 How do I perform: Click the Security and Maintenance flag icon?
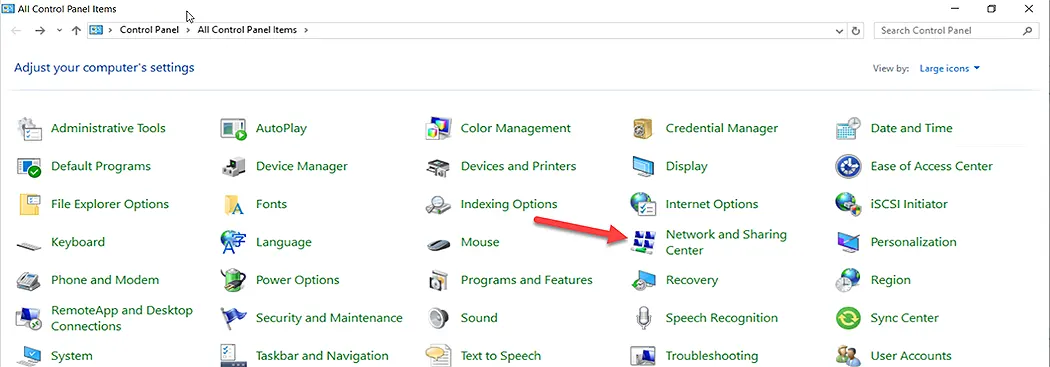(x=234, y=318)
